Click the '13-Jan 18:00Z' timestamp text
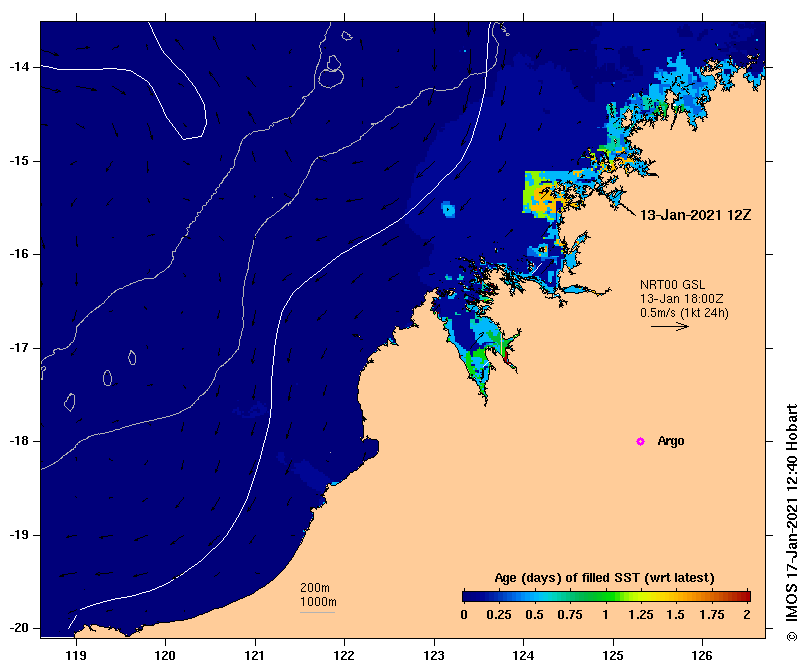809x672 pixels. (681, 298)
